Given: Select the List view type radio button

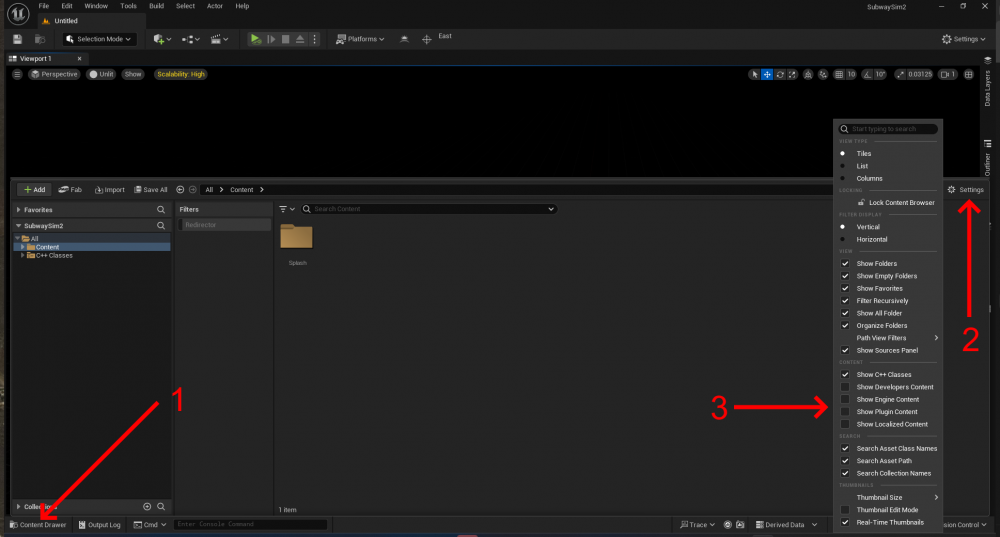Looking at the screenshot, I should [x=844, y=166].
